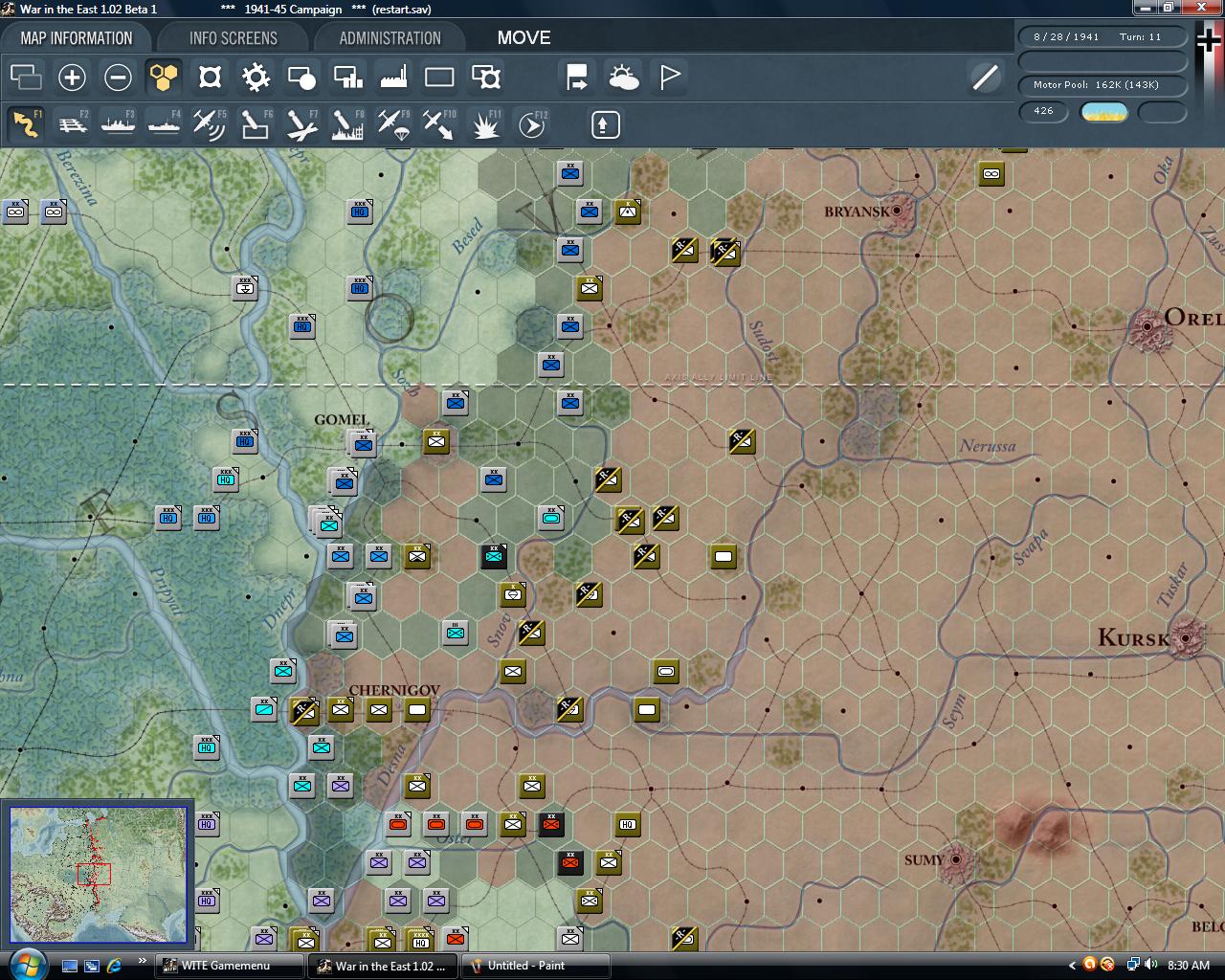Open the ADMINISTRATION tab

tap(390, 38)
